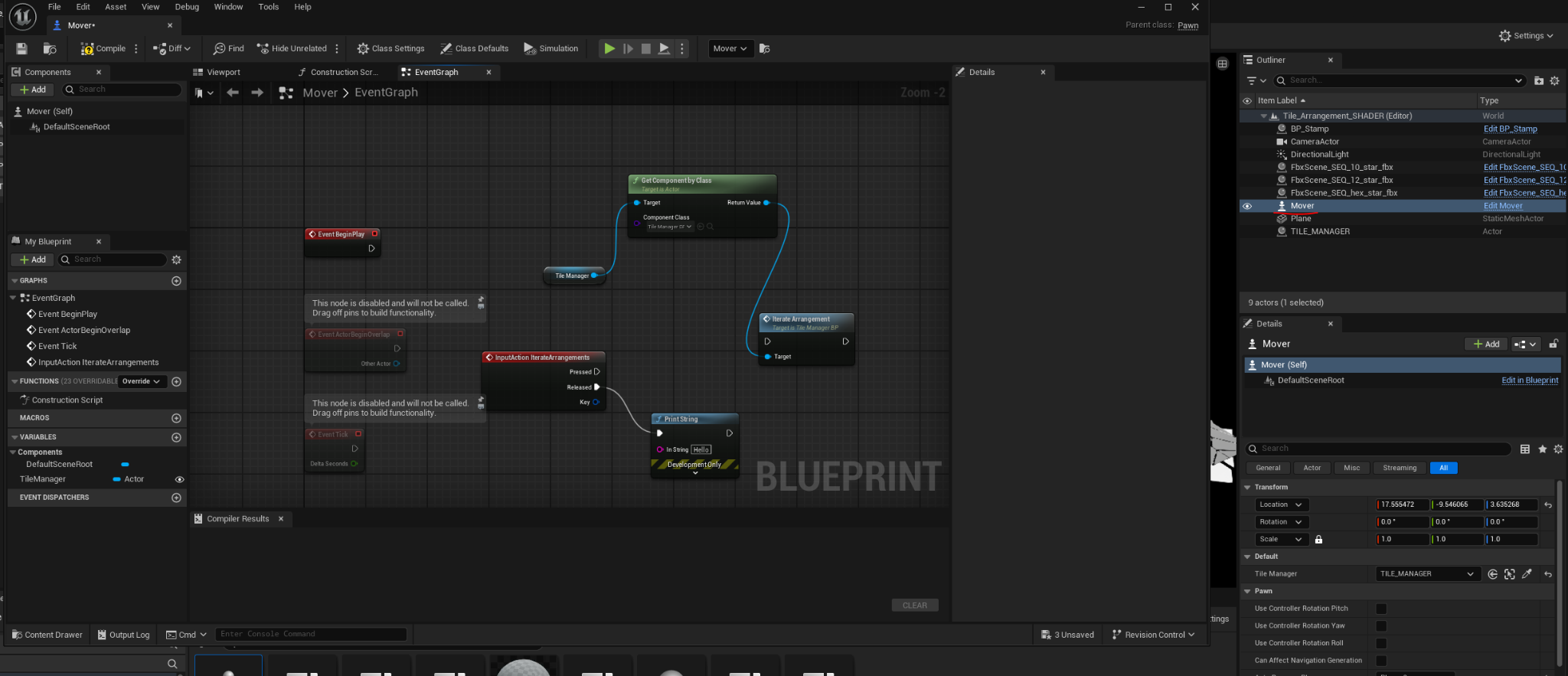1568x676 pixels.
Task: Open Find in blueprint search
Action: coord(228,48)
